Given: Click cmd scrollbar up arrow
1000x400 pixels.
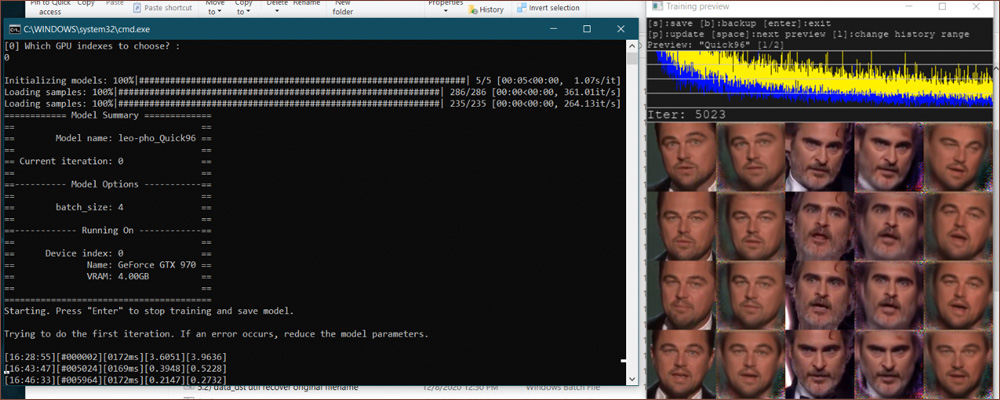Looking at the screenshot, I should (x=632, y=46).
